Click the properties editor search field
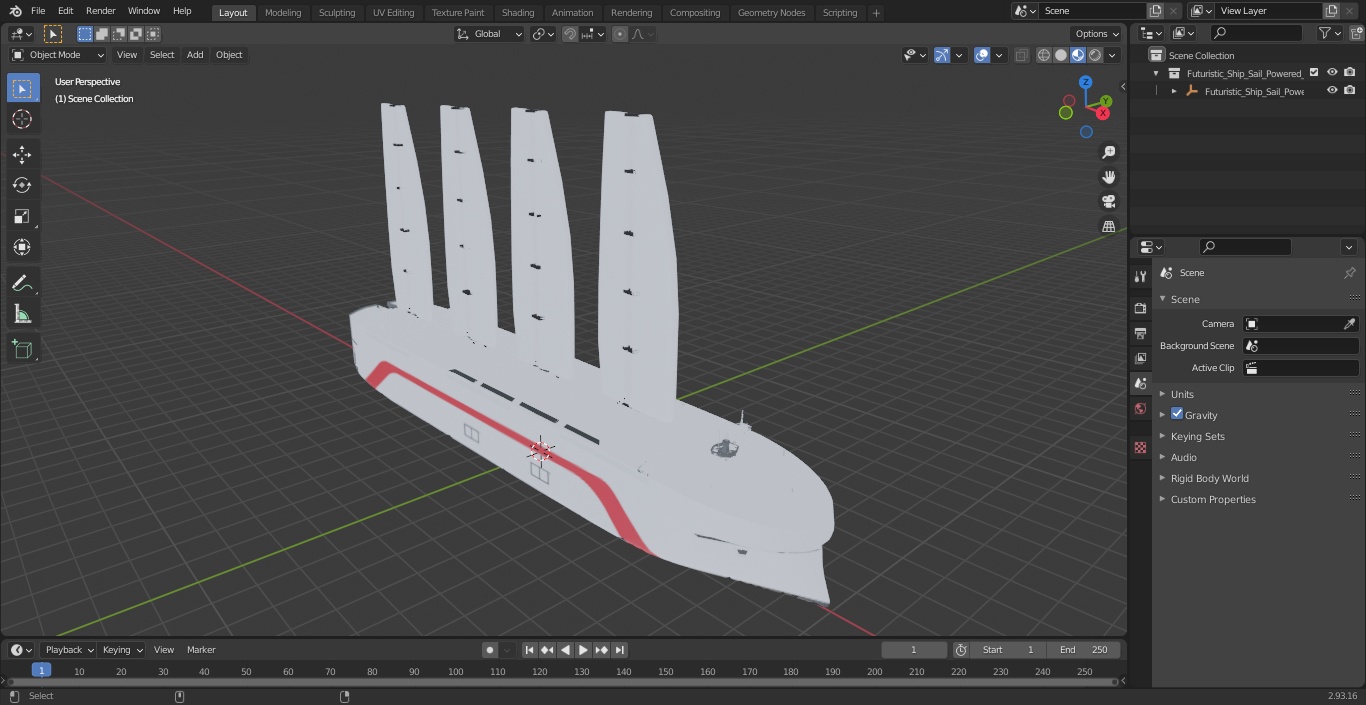 [1246, 247]
